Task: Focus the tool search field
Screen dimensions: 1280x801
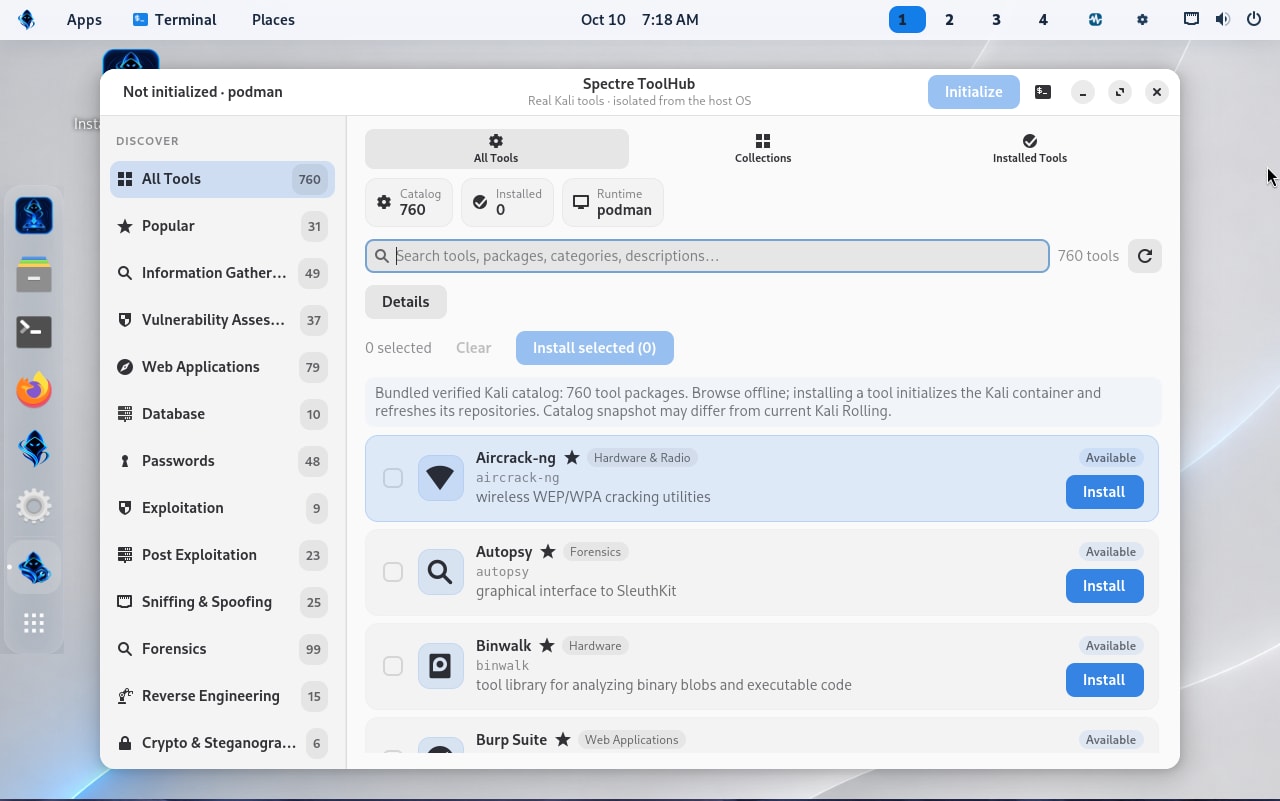Action: coord(707,256)
